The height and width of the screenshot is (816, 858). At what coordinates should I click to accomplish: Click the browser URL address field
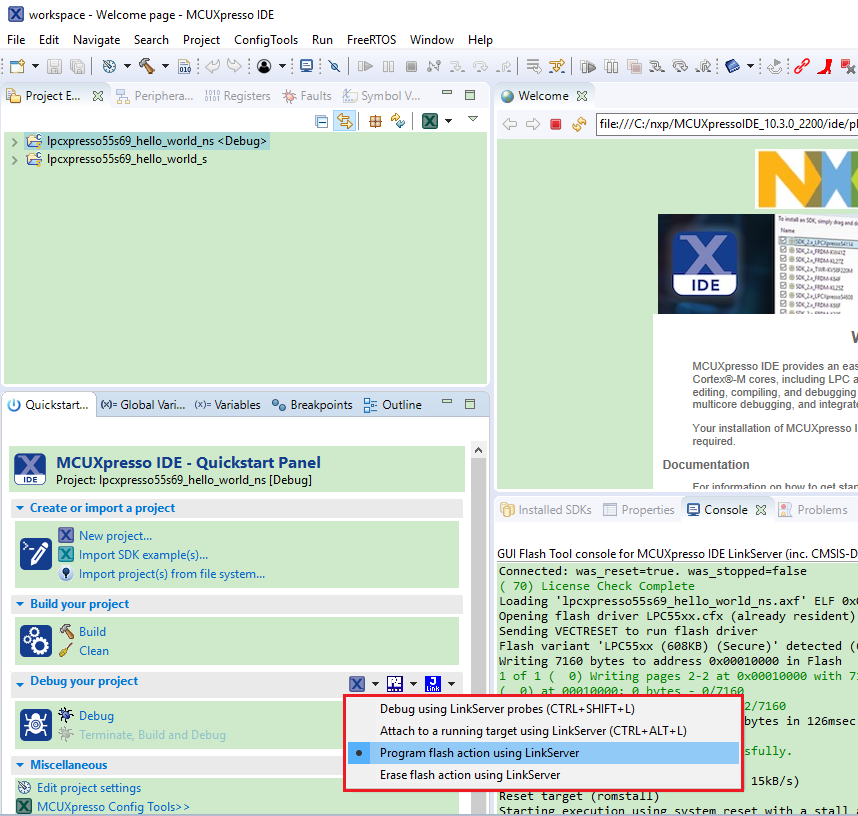[x=725, y=125]
